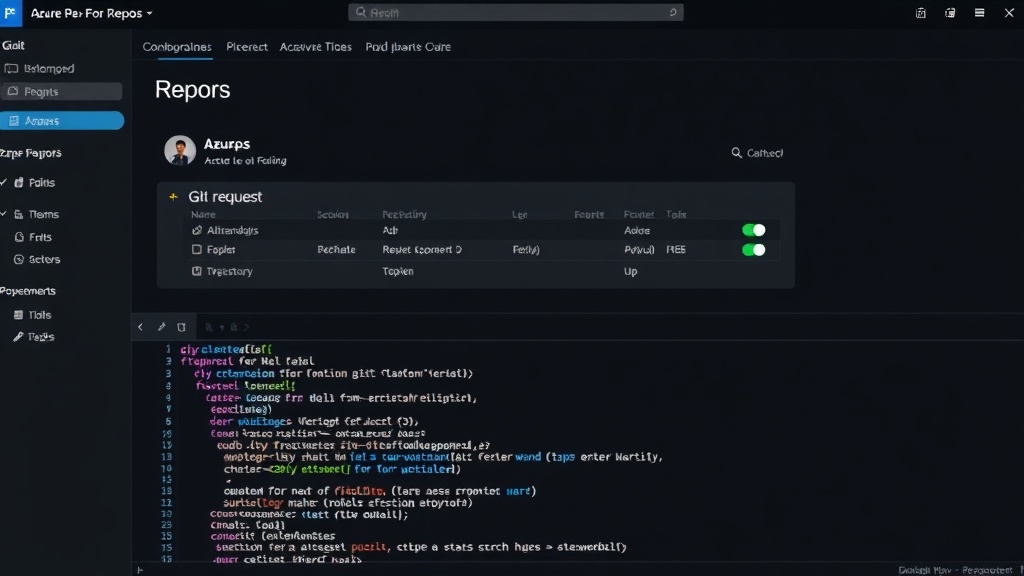Viewport: 1024px width, 576px height.
Task: Toggle the Altrendays row switch
Action: [x=754, y=230]
